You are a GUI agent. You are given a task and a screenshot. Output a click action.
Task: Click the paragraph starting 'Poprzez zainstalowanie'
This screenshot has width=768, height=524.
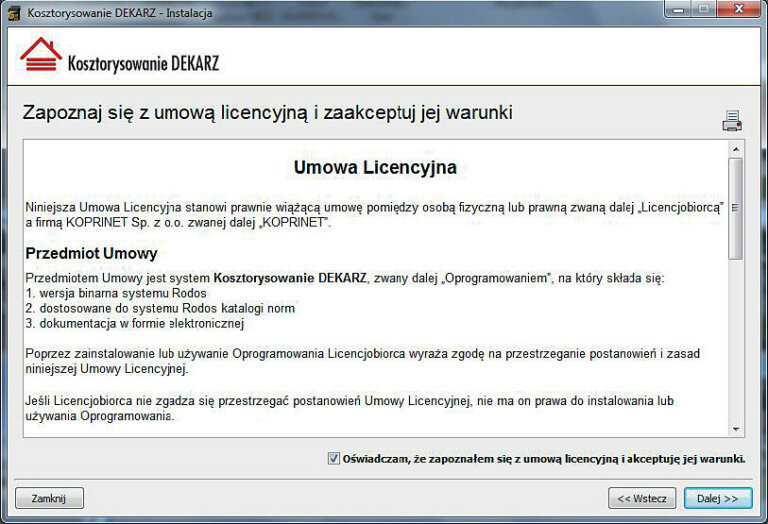tap(362, 361)
